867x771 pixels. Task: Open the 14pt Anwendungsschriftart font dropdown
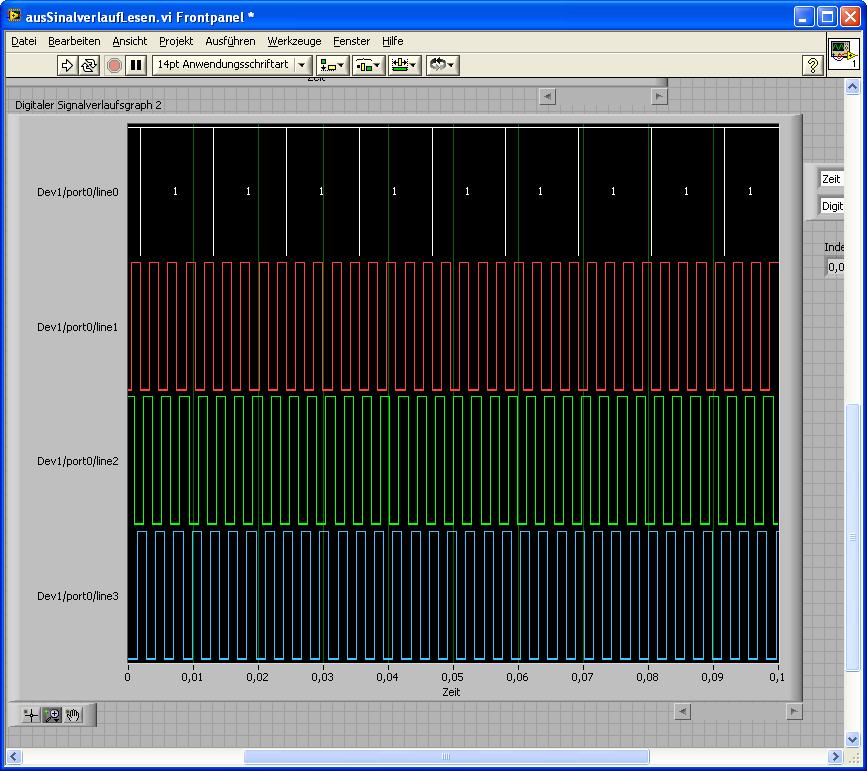click(231, 65)
